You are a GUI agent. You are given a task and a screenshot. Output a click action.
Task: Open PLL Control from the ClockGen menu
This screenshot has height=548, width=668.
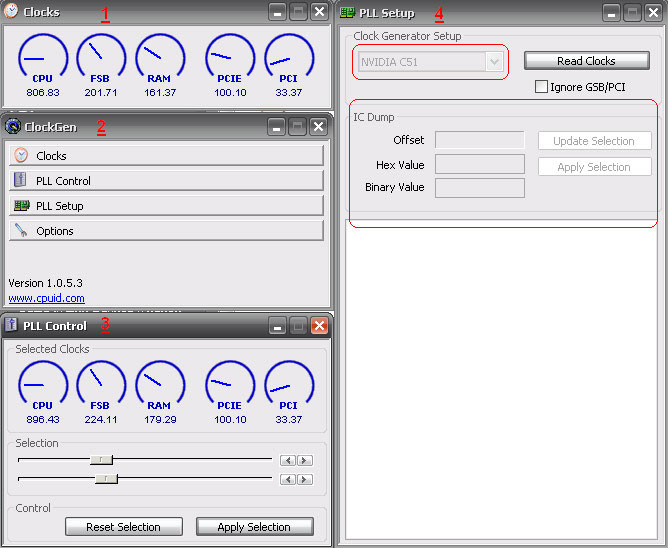point(166,181)
